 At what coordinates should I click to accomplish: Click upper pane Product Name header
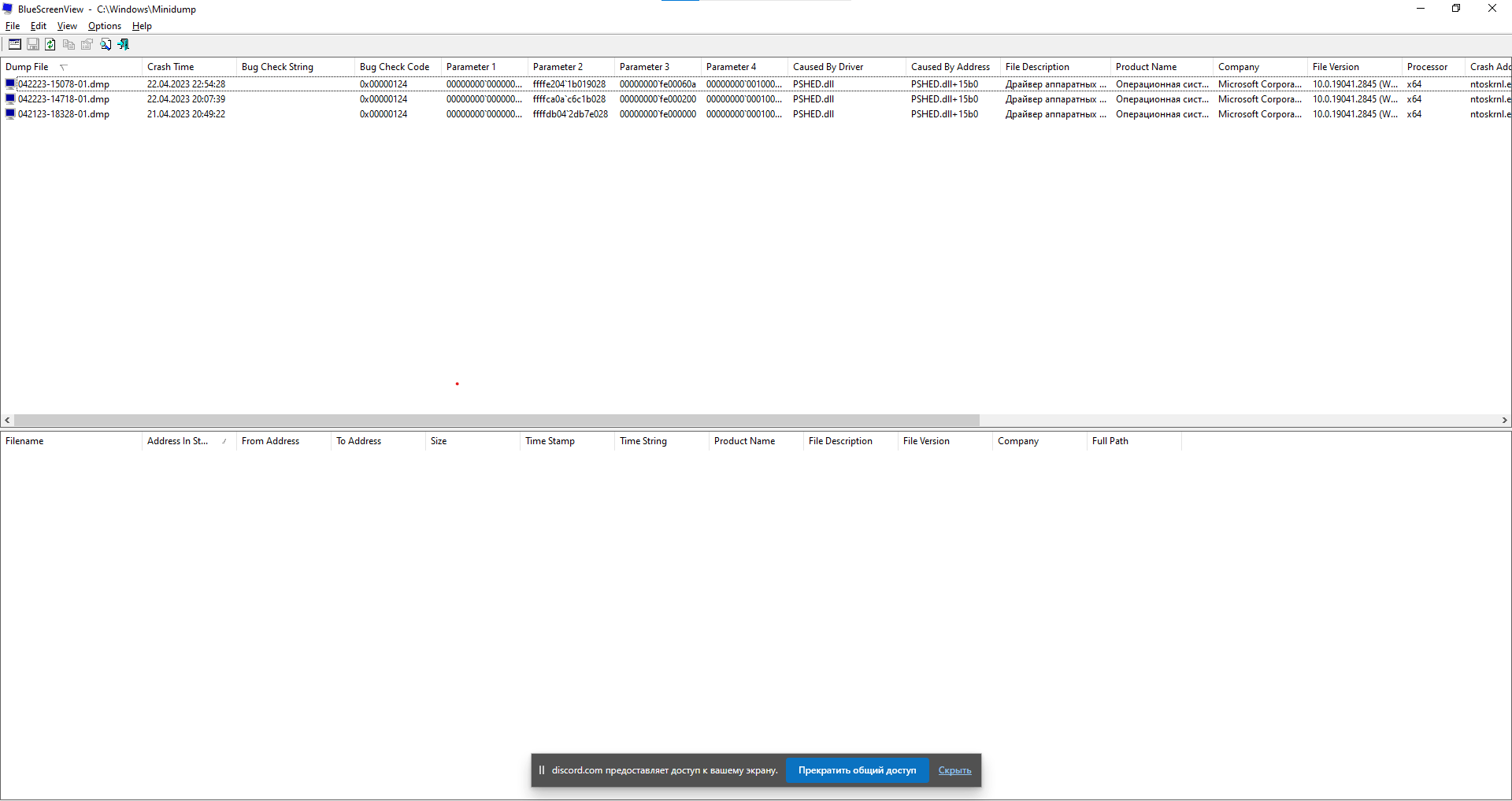(1162, 67)
